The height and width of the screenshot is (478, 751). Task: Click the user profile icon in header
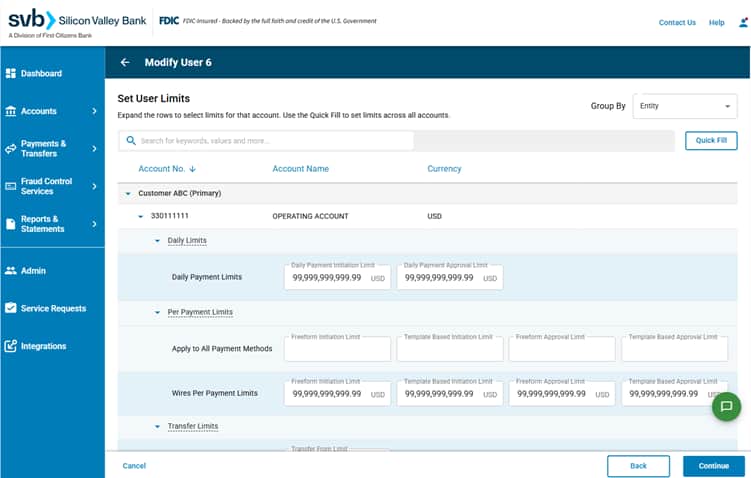743,23
